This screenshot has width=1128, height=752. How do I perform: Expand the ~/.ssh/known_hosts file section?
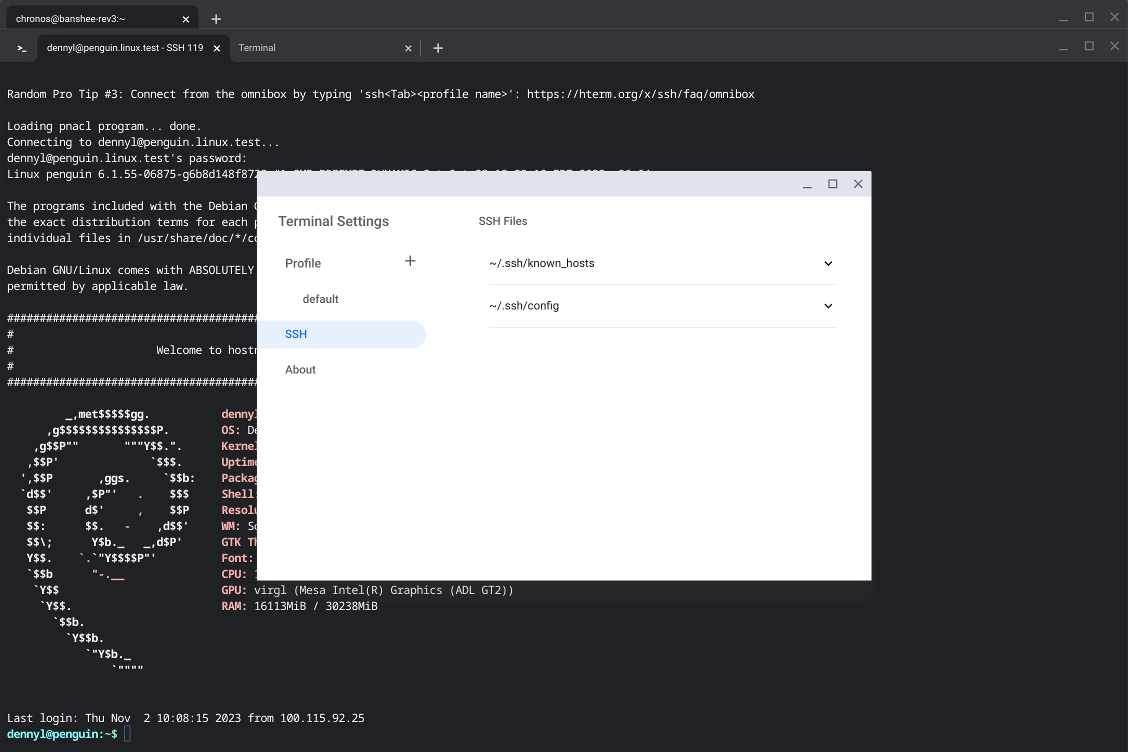662,263
